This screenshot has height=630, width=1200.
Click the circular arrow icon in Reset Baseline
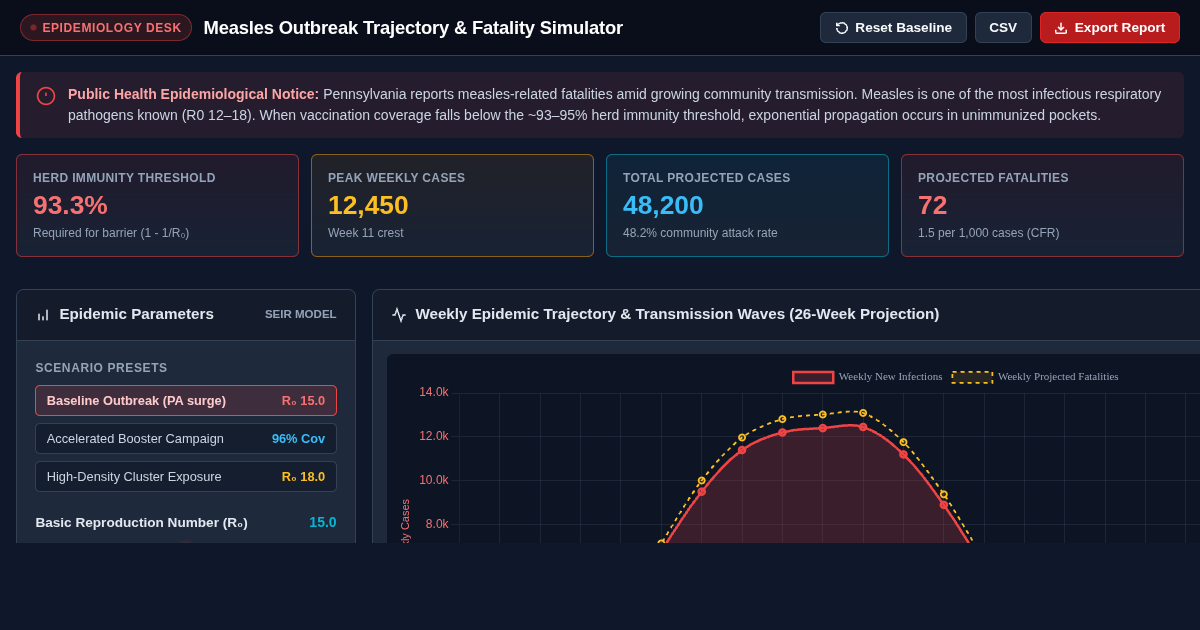842,28
